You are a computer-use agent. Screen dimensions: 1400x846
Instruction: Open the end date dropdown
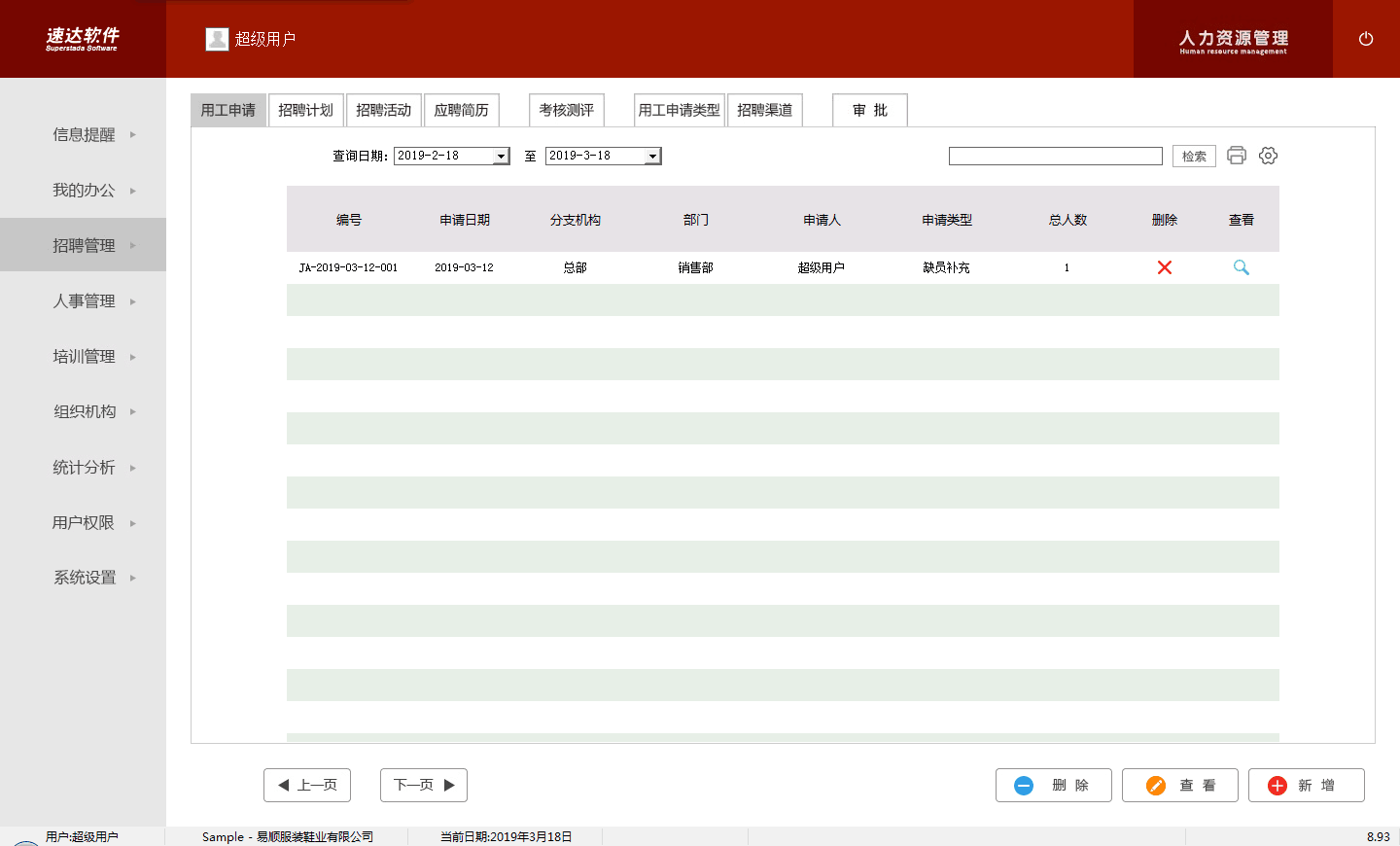pos(652,157)
